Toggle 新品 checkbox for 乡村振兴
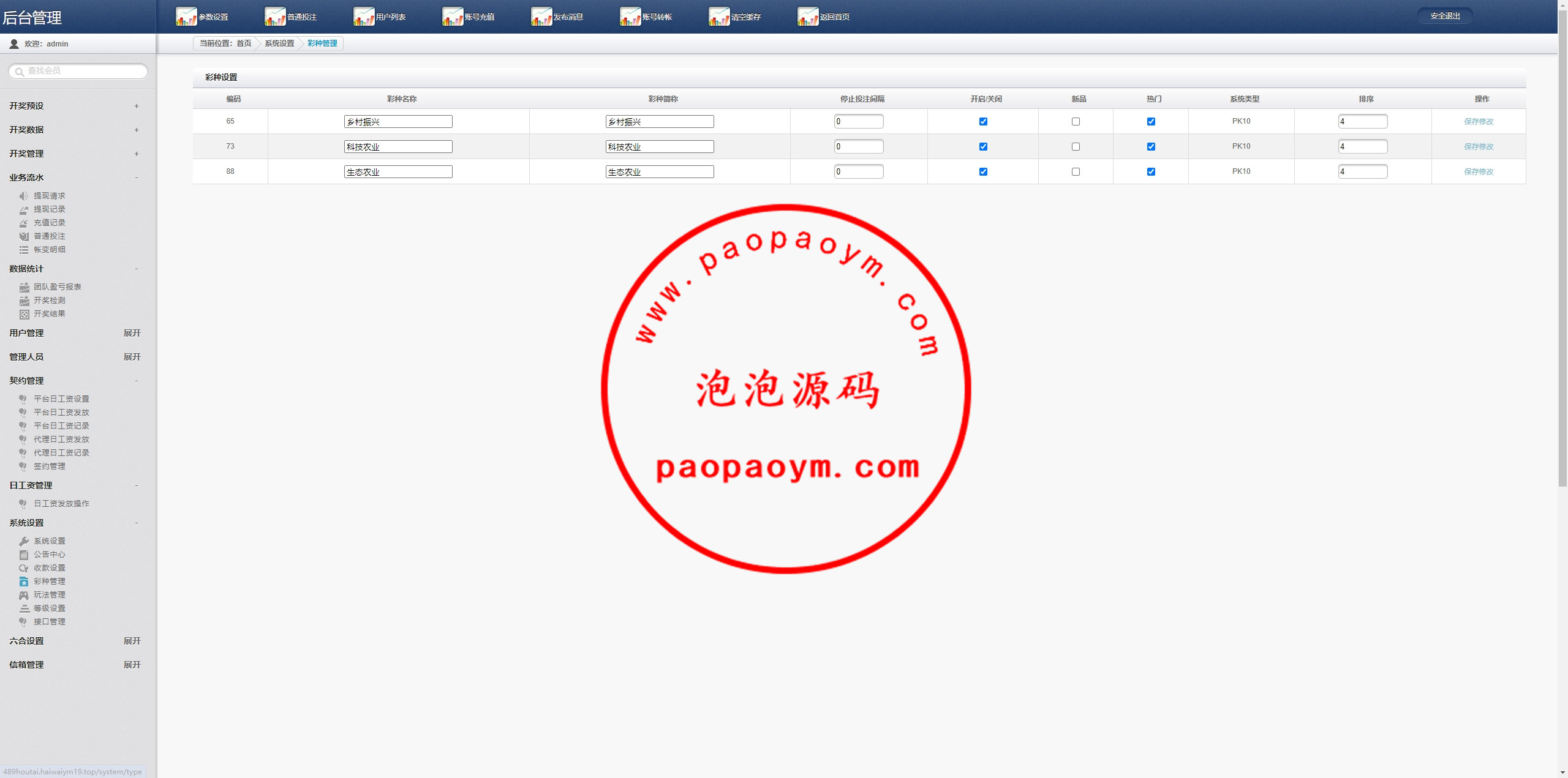 (x=1076, y=121)
